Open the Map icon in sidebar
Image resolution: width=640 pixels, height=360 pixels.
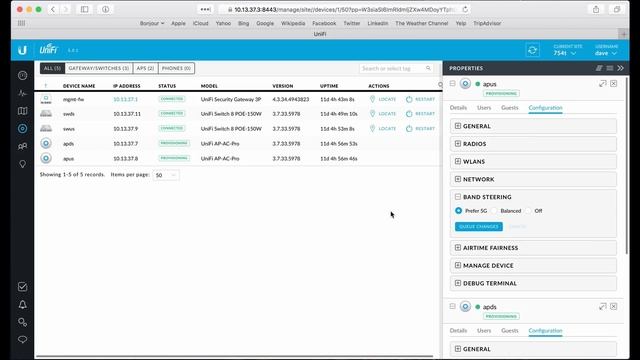[x=22, y=111]
